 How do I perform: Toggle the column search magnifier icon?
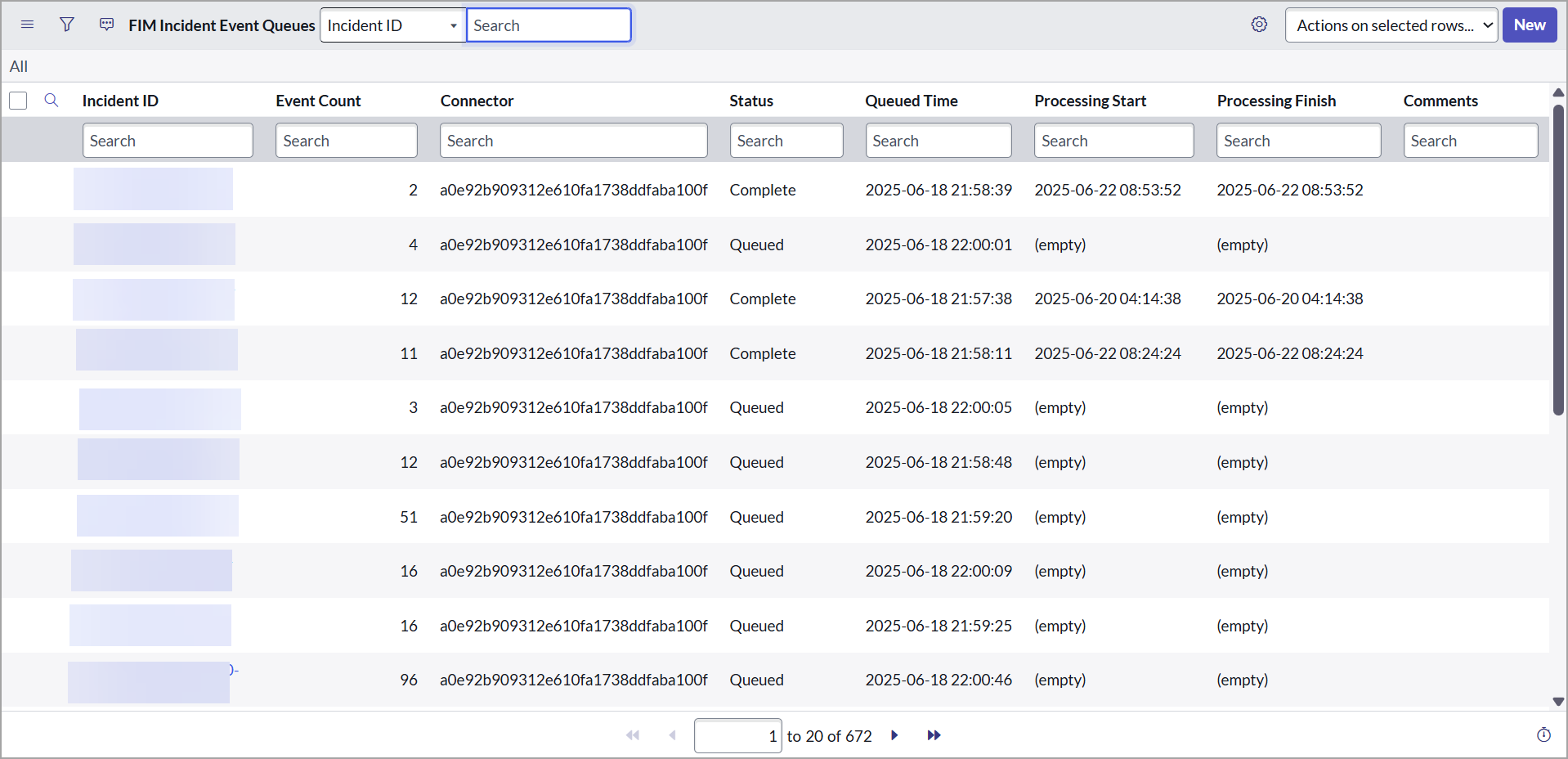tap(51, 101)
